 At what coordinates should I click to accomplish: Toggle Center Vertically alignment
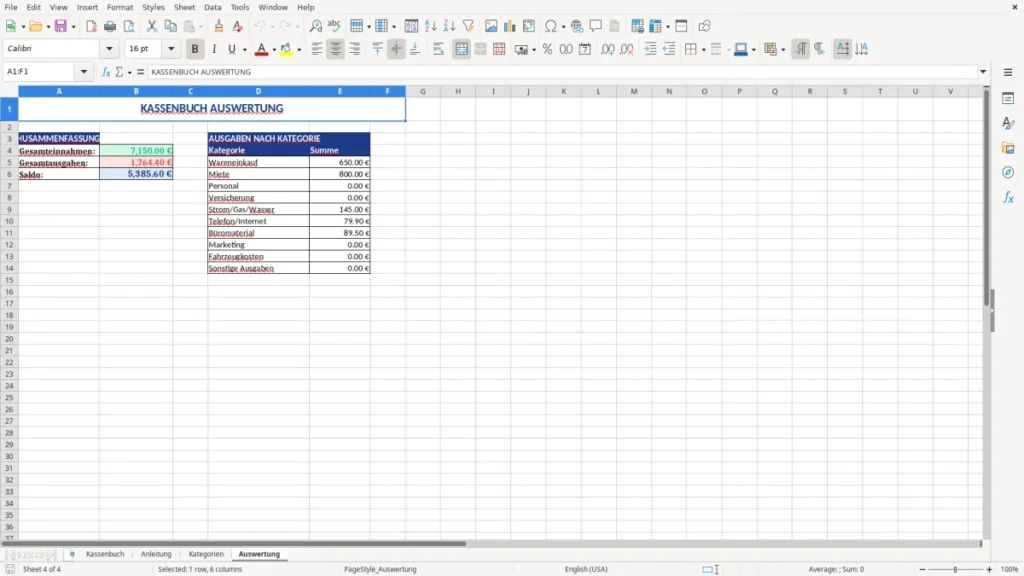(x=396, y=49)
